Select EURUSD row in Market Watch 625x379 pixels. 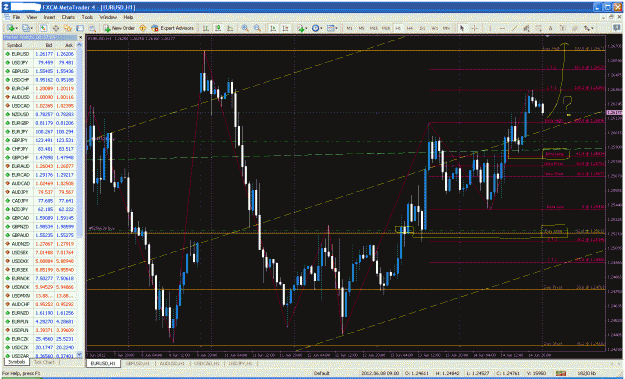pos(40,54)
